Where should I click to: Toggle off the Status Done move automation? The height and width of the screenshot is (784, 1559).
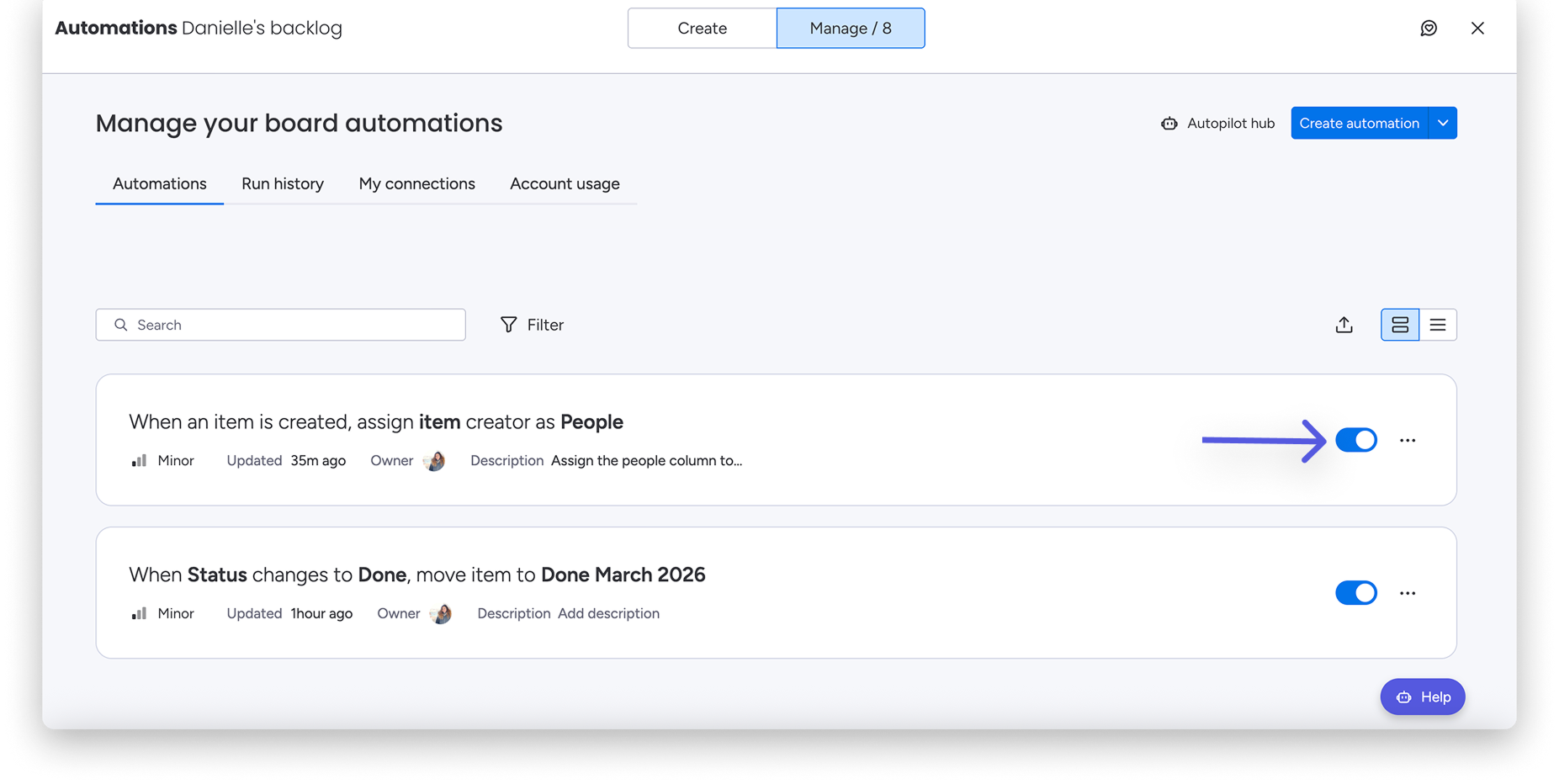(x=1355, y=593)
